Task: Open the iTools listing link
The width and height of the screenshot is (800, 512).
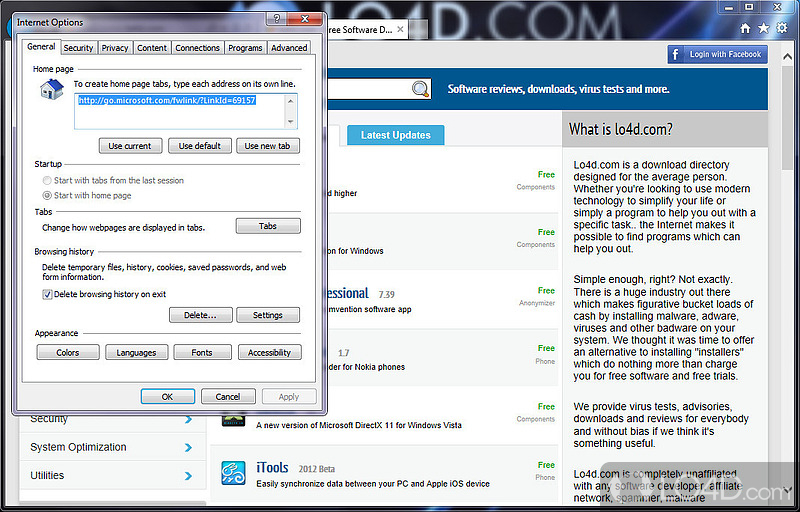Action: click(272, 468)
